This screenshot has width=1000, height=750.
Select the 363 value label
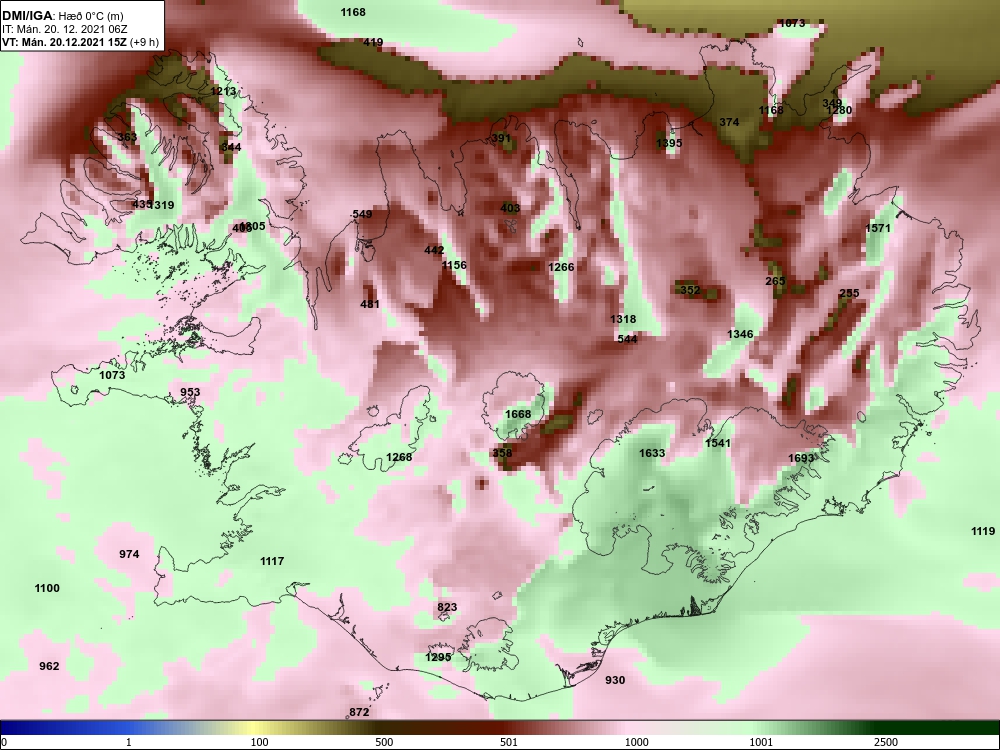point(127,137)
